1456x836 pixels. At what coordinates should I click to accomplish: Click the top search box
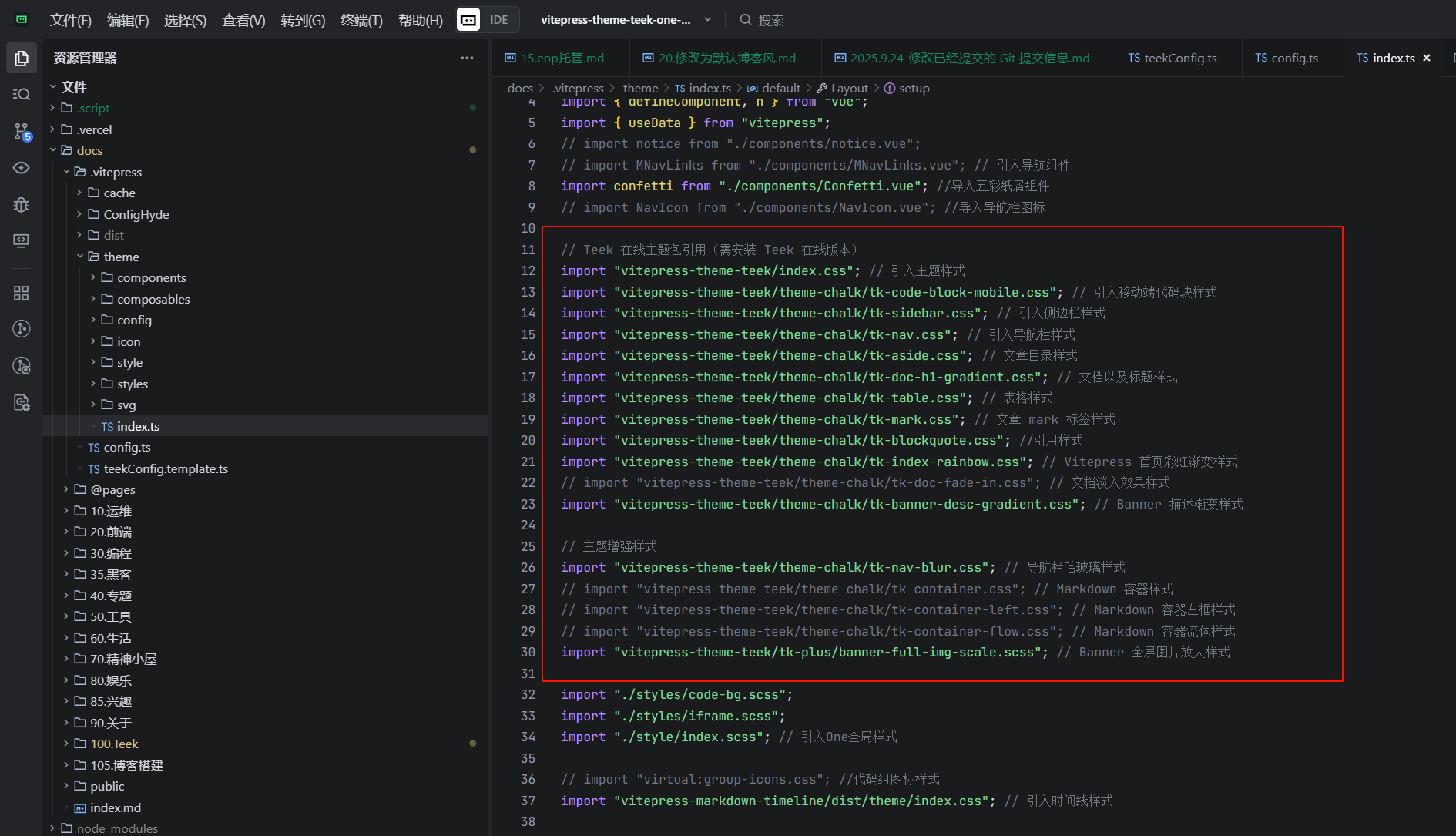(770, 20)
